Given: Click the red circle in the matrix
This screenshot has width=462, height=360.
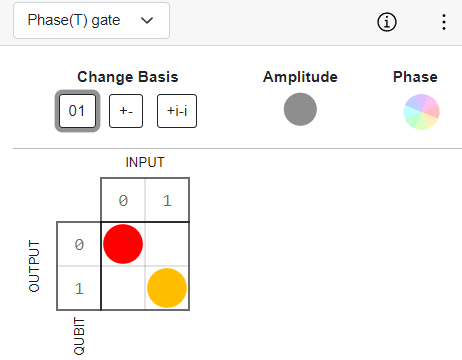Looking at the screenshot, I should (123, 244).
